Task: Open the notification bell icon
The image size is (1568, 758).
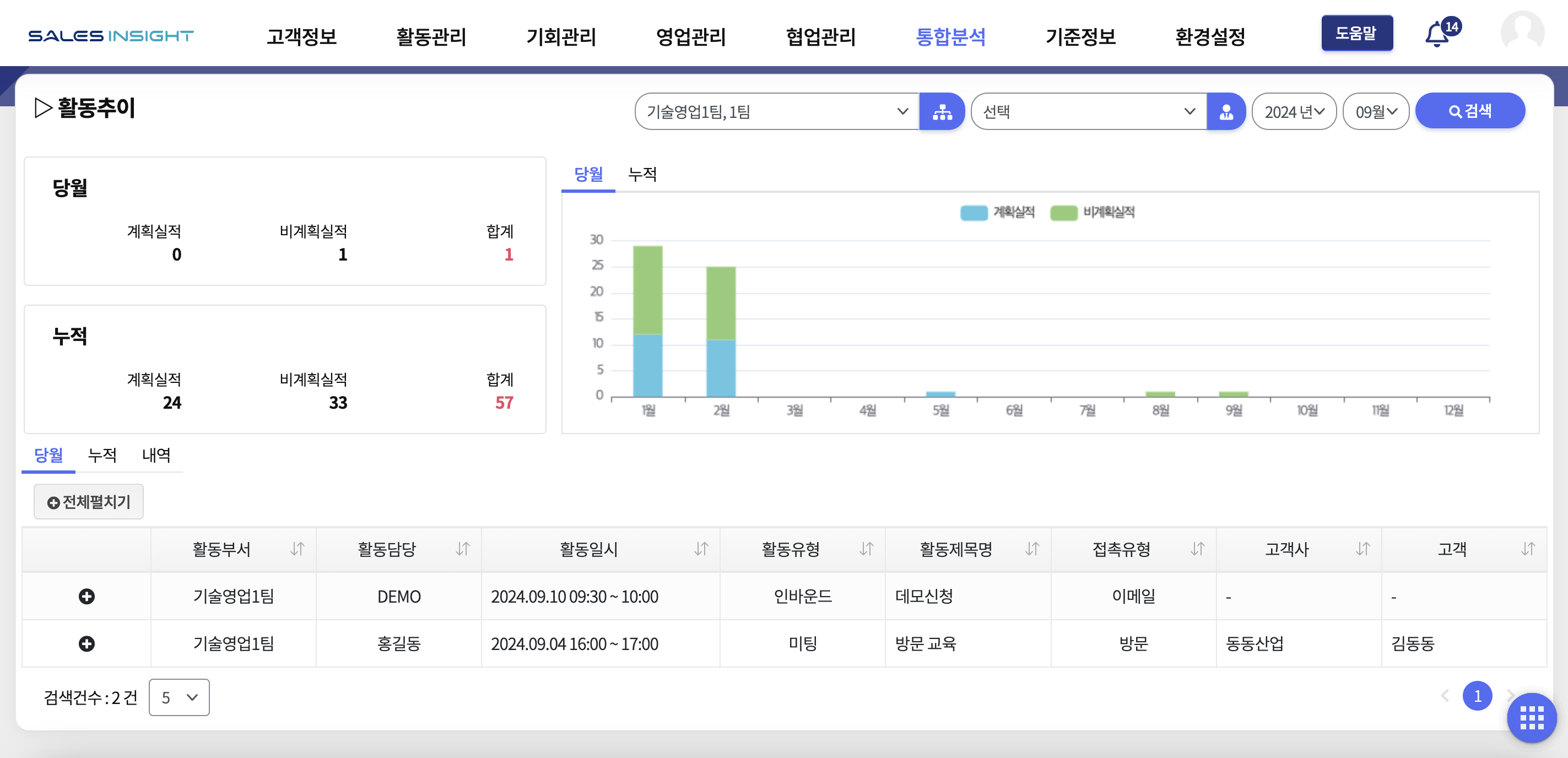Action: coord(1437,34)
